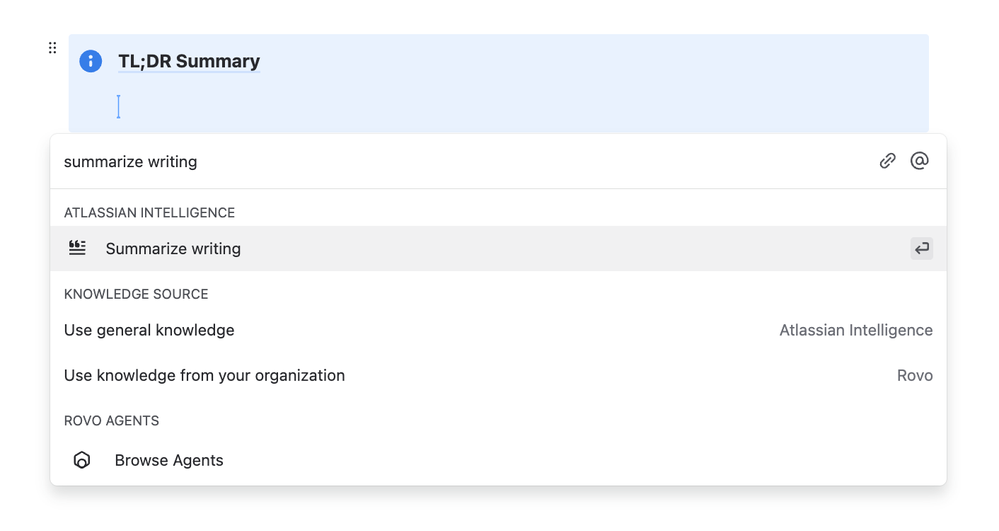The image size is (999, 531).
Task: Click the ATLASSIAN INTELLIGENCE section header
Action: 149,212
